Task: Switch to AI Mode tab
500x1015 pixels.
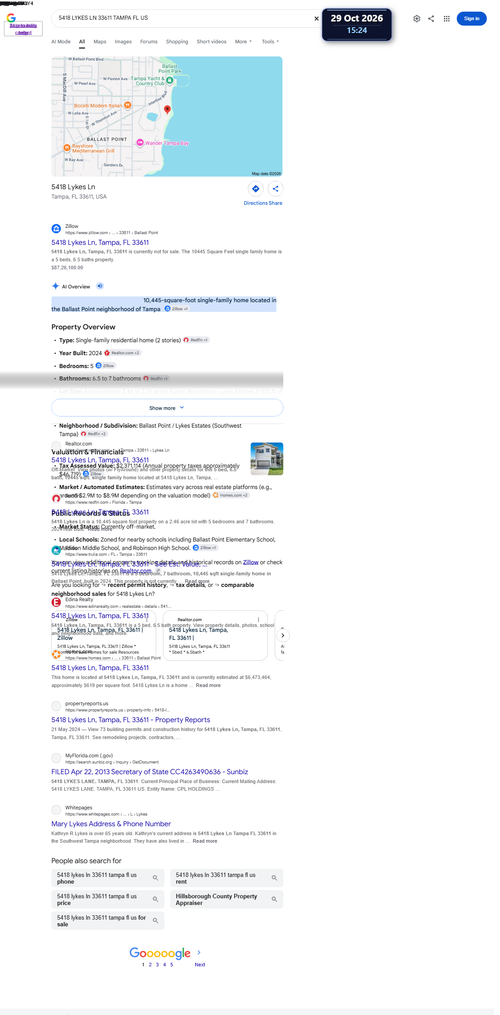Action: [x=61, y=41]
